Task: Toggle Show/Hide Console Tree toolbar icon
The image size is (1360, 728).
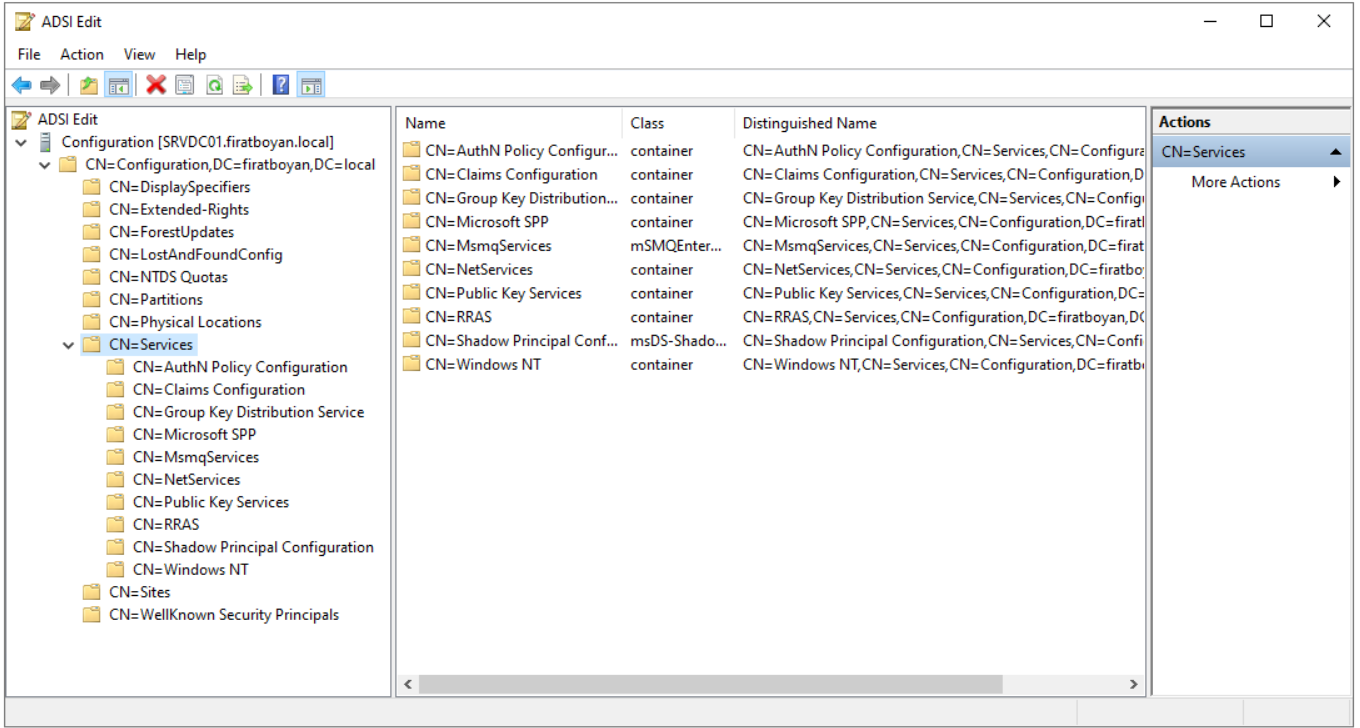Action: (x=118, y=85)
